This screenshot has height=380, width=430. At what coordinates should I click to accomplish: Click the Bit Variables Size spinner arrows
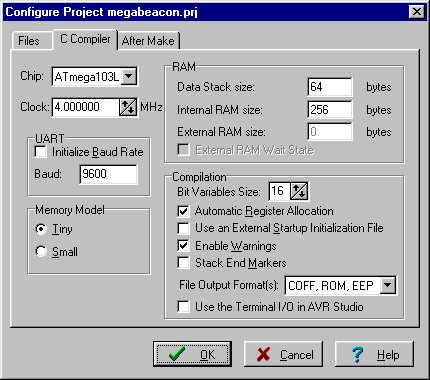pyautogui.click(x=299, y=191)
